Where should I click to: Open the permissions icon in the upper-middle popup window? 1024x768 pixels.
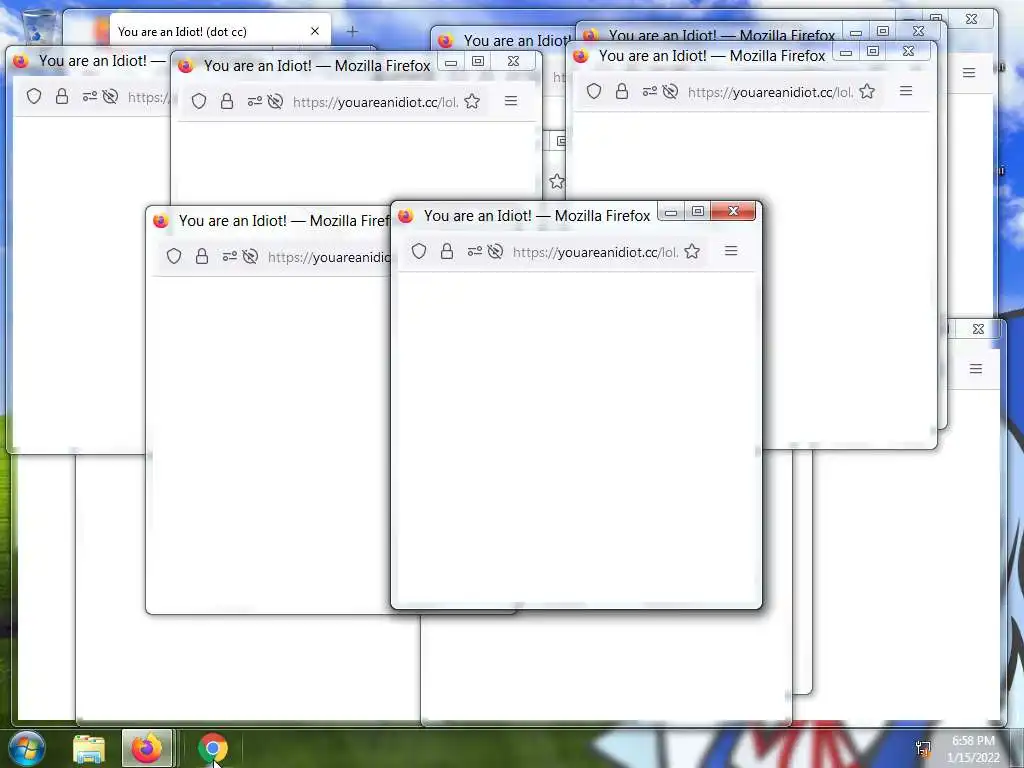(254, 101)
